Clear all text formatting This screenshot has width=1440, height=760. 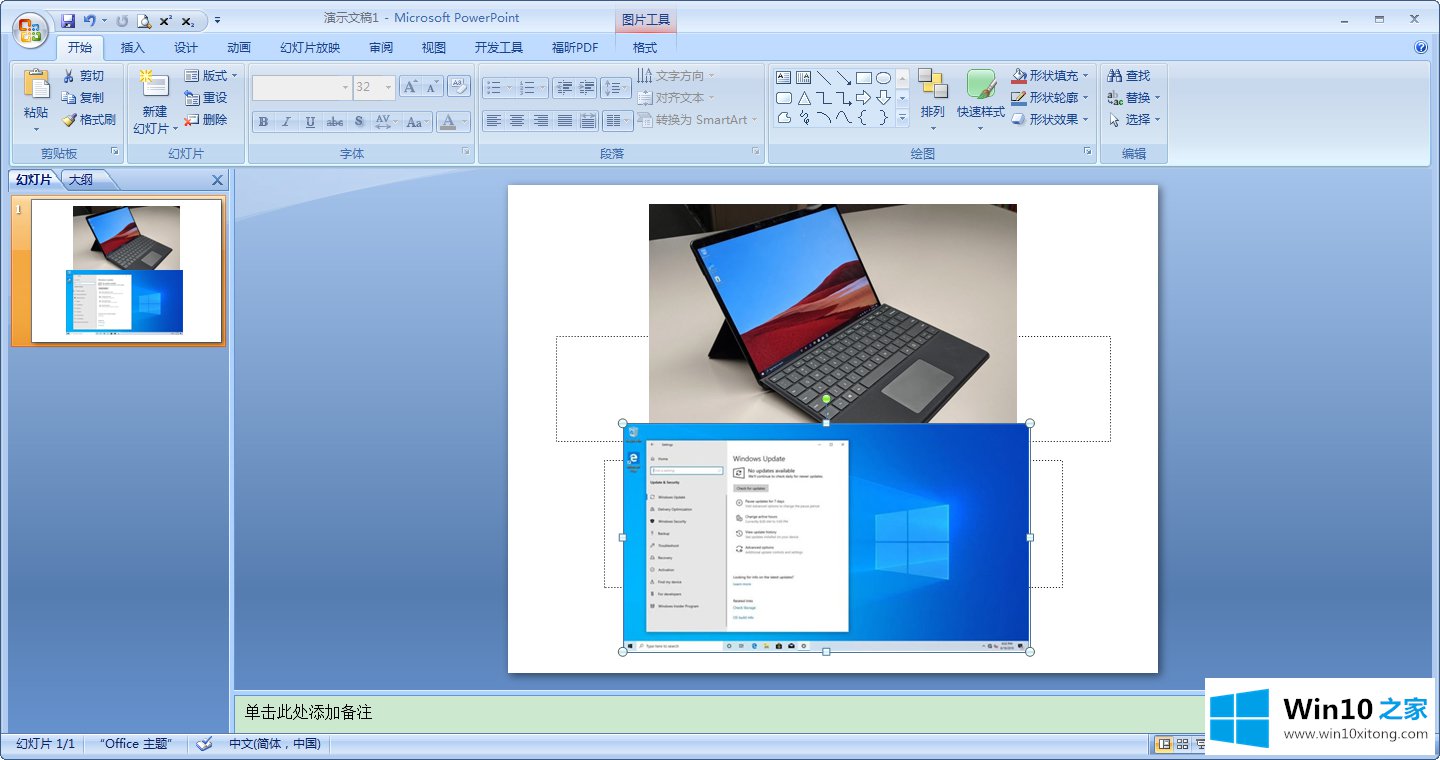pyautogui.click(x=459, y=87)
